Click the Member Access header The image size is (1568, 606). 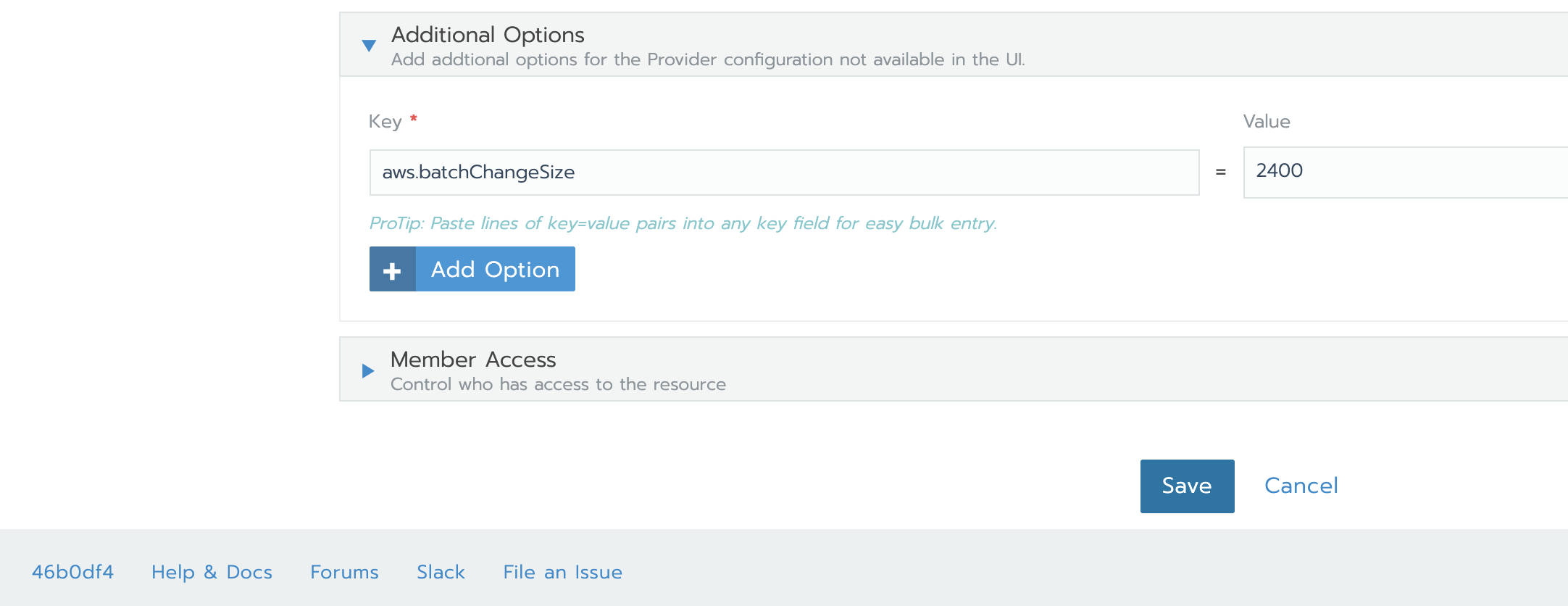[x=473, y=359]
